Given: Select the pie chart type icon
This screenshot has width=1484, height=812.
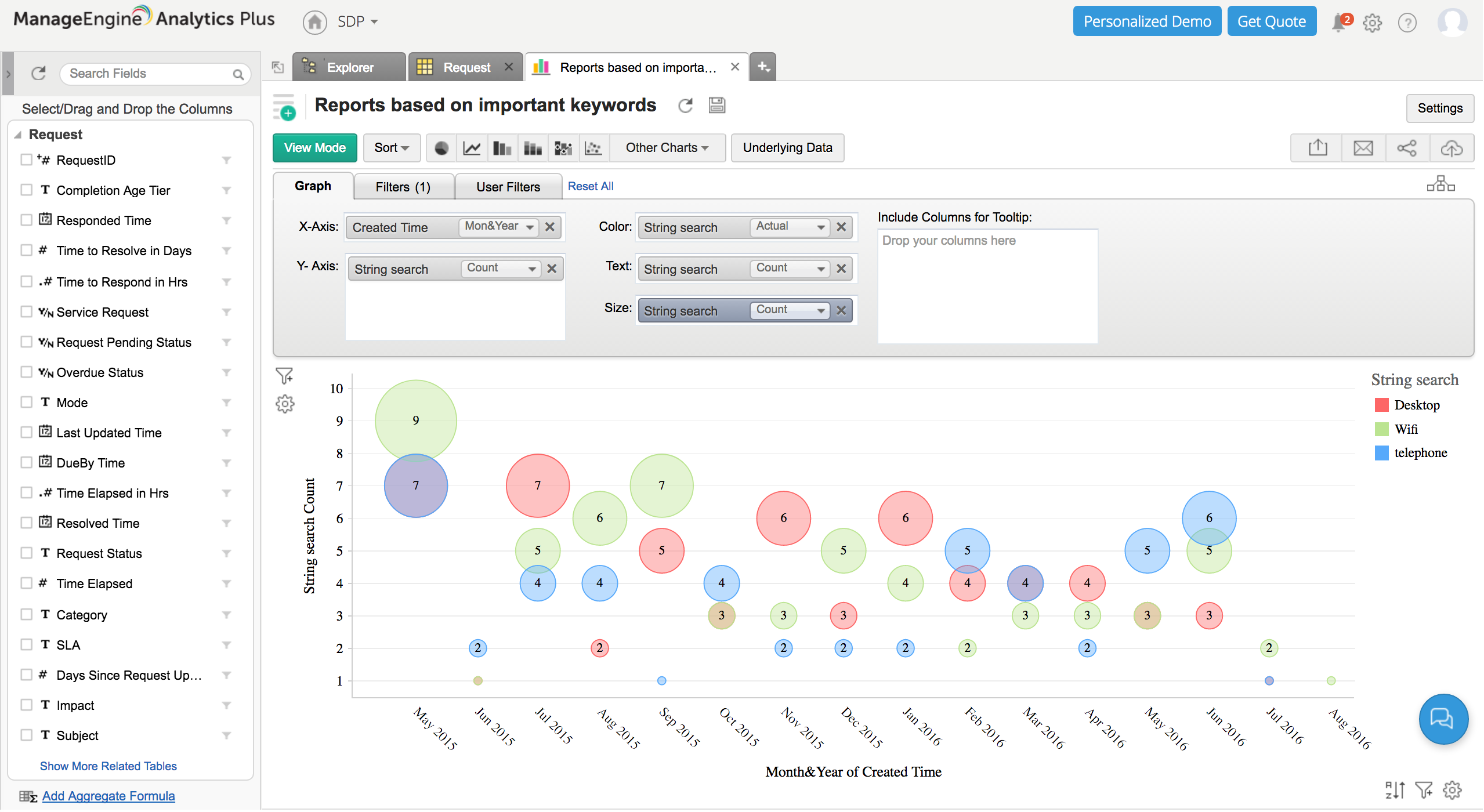Looking at the screenshot, I should tap(441, 148).
